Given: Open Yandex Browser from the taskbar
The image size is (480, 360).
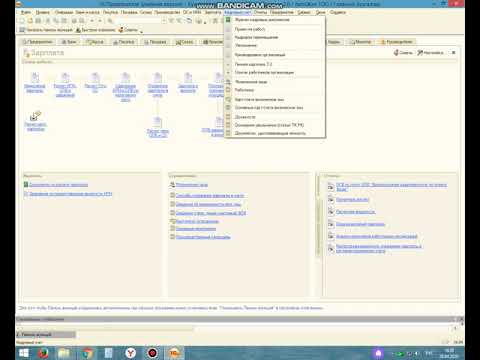Looking at the screenshot, I should tap(131, 353).
